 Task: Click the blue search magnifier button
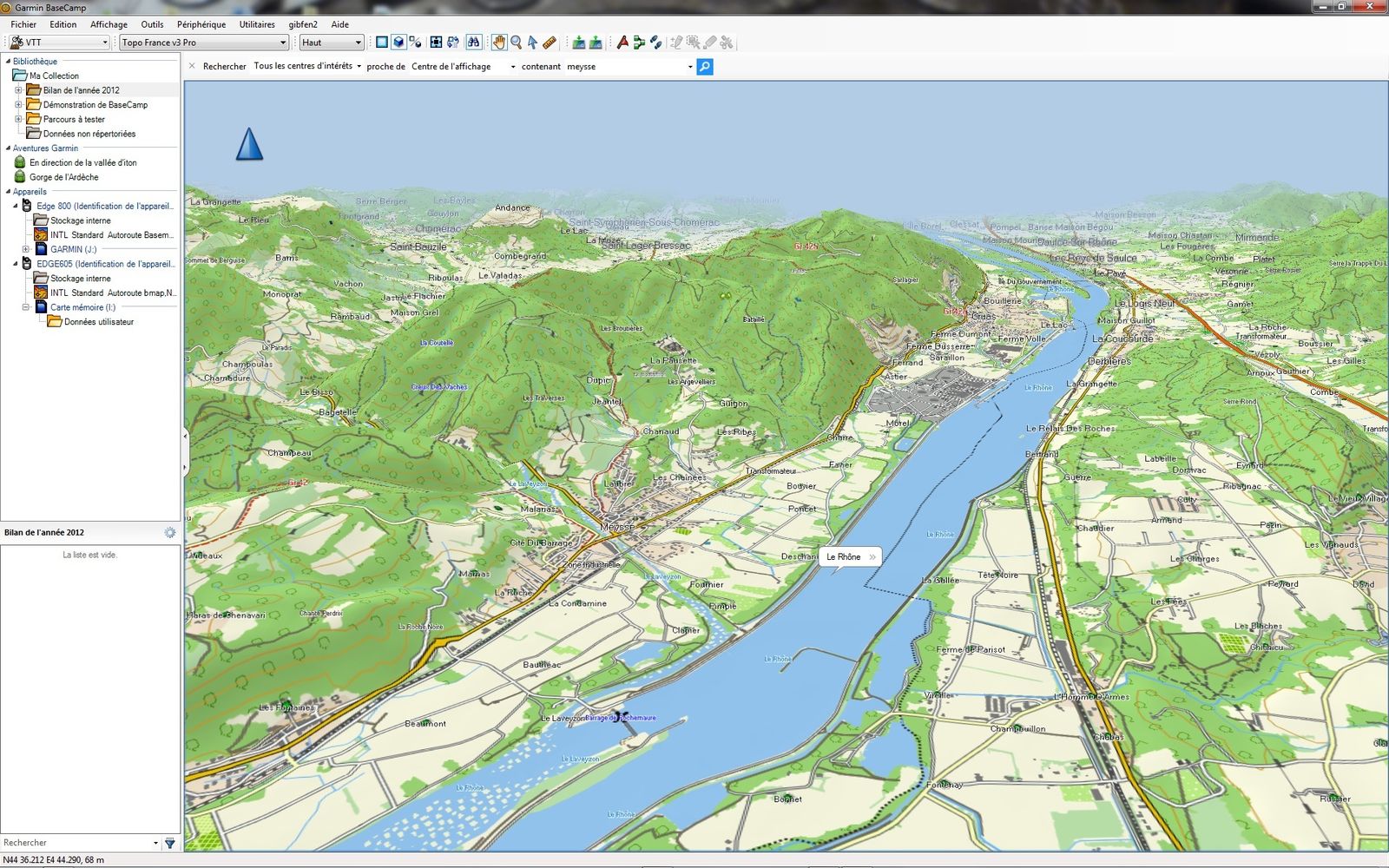click(705, 67)
